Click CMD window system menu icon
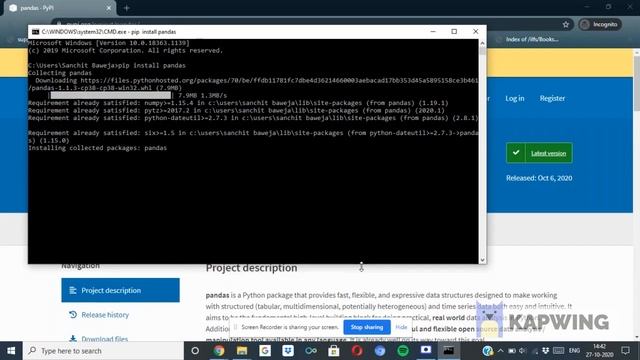Viewport: 640px width, 360px height. tap(36, 31)
